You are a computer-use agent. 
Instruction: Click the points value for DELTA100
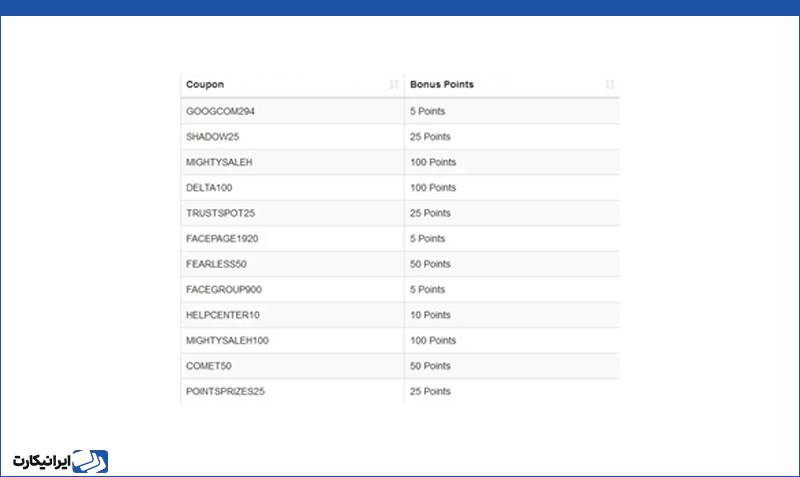coord(433,188)
